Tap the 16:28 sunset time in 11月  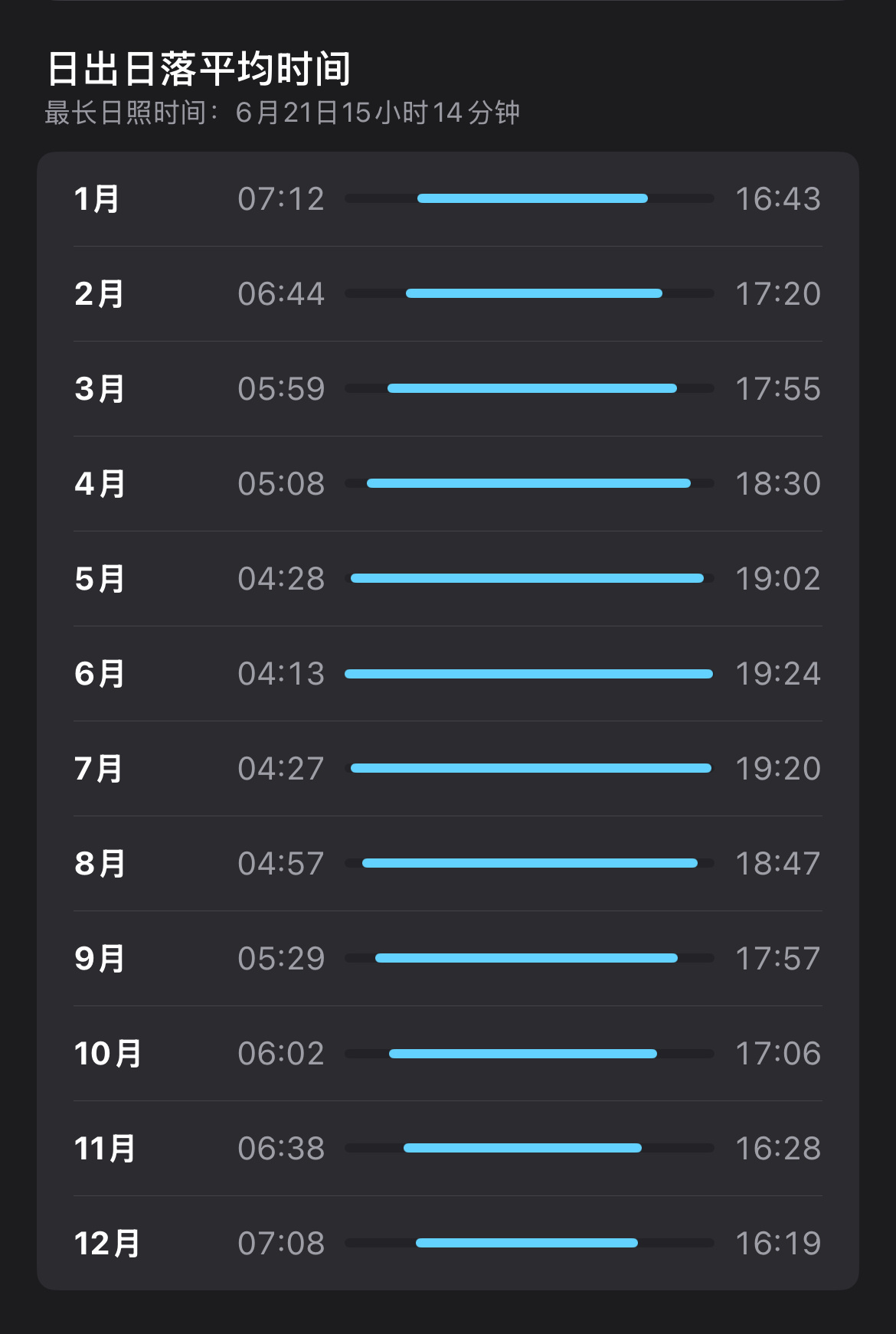coord(778,1149)
